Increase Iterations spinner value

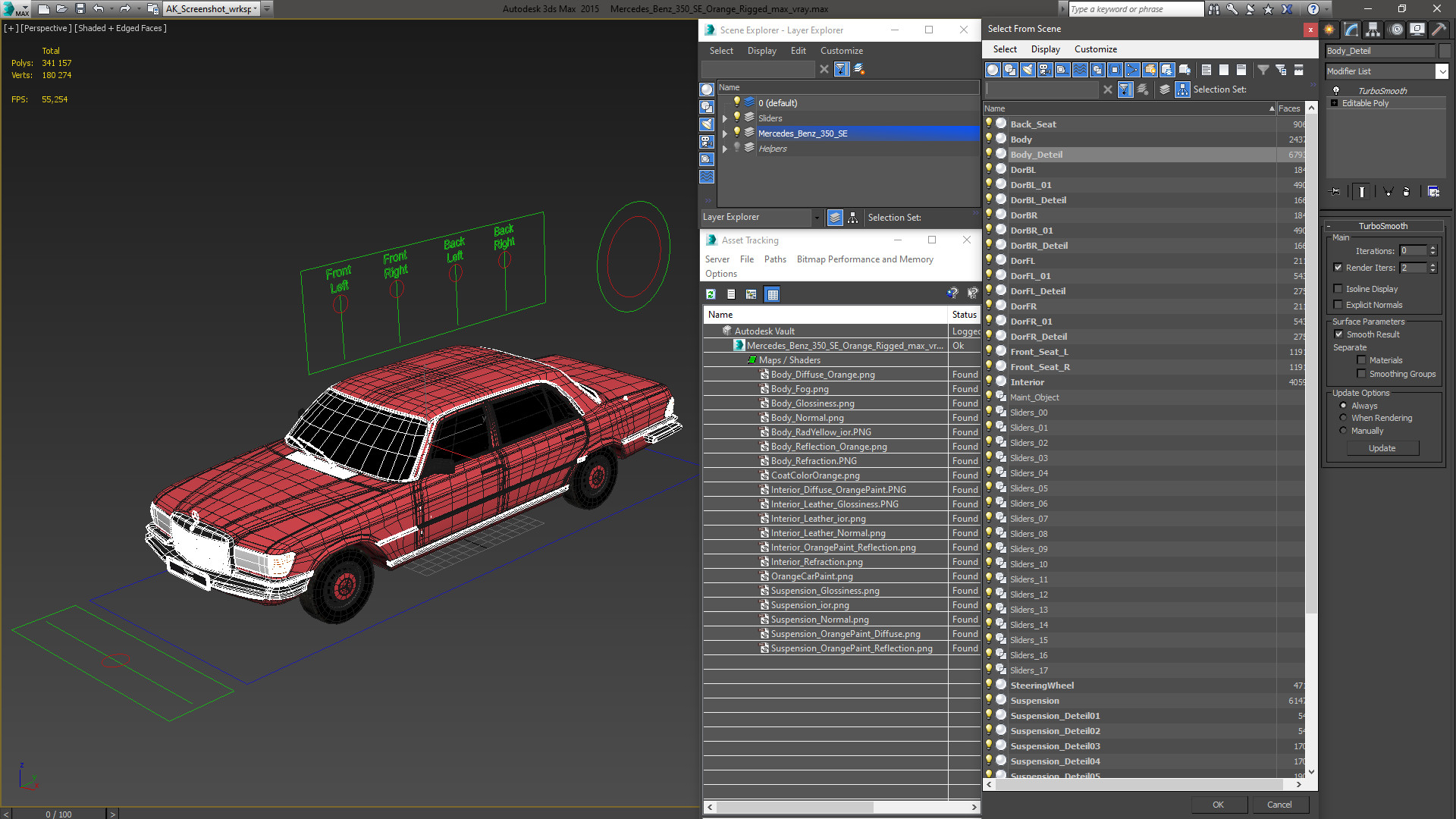tap(1432, 248)
